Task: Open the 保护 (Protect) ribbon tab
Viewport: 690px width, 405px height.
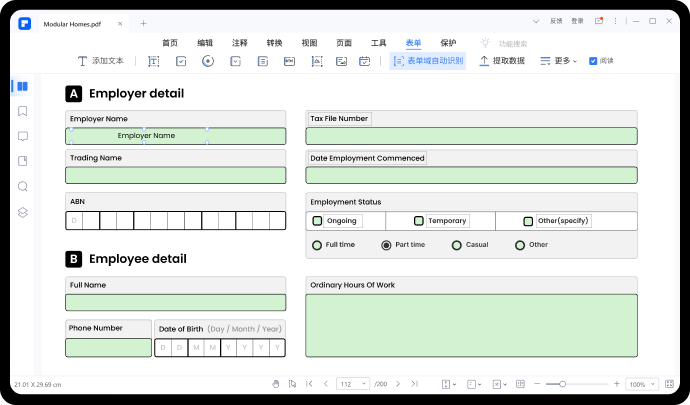Action: pyautogui.click(x=448, y=43)
